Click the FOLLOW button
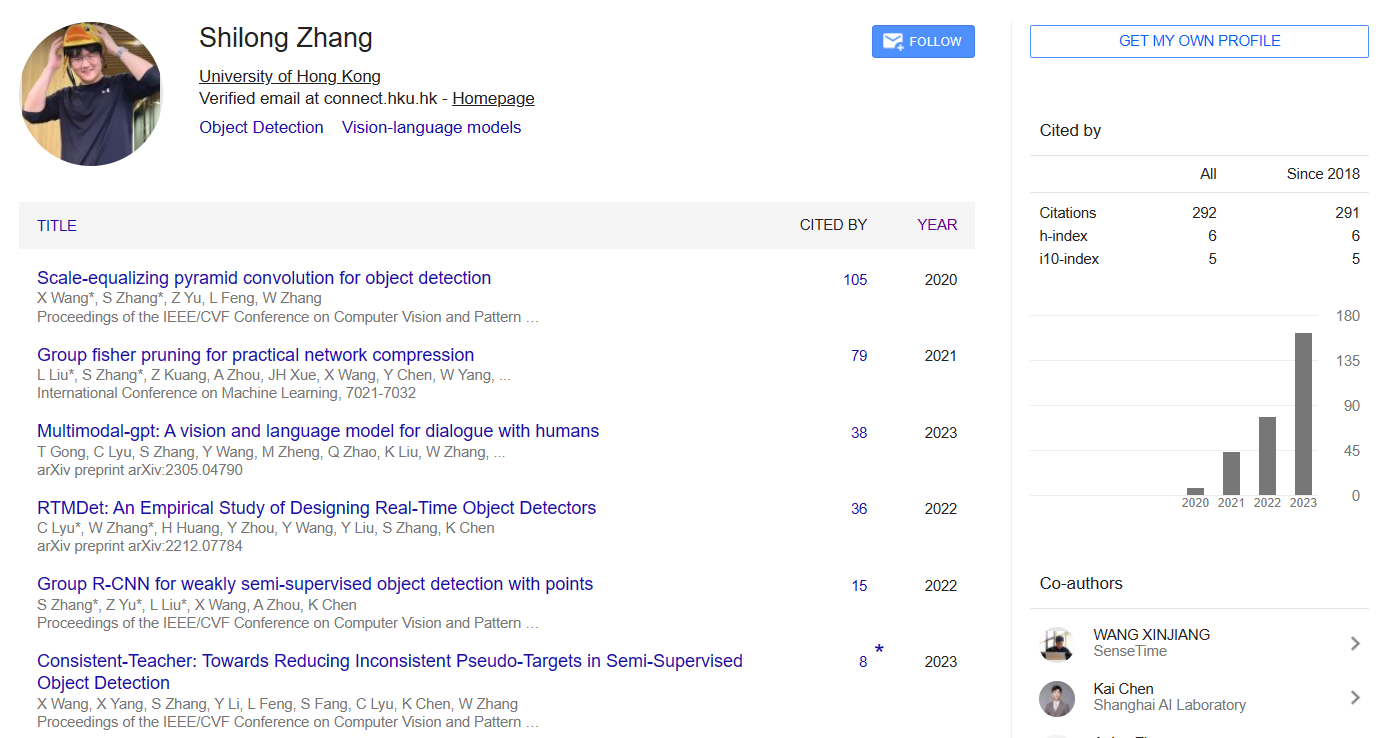 point(923,42)
